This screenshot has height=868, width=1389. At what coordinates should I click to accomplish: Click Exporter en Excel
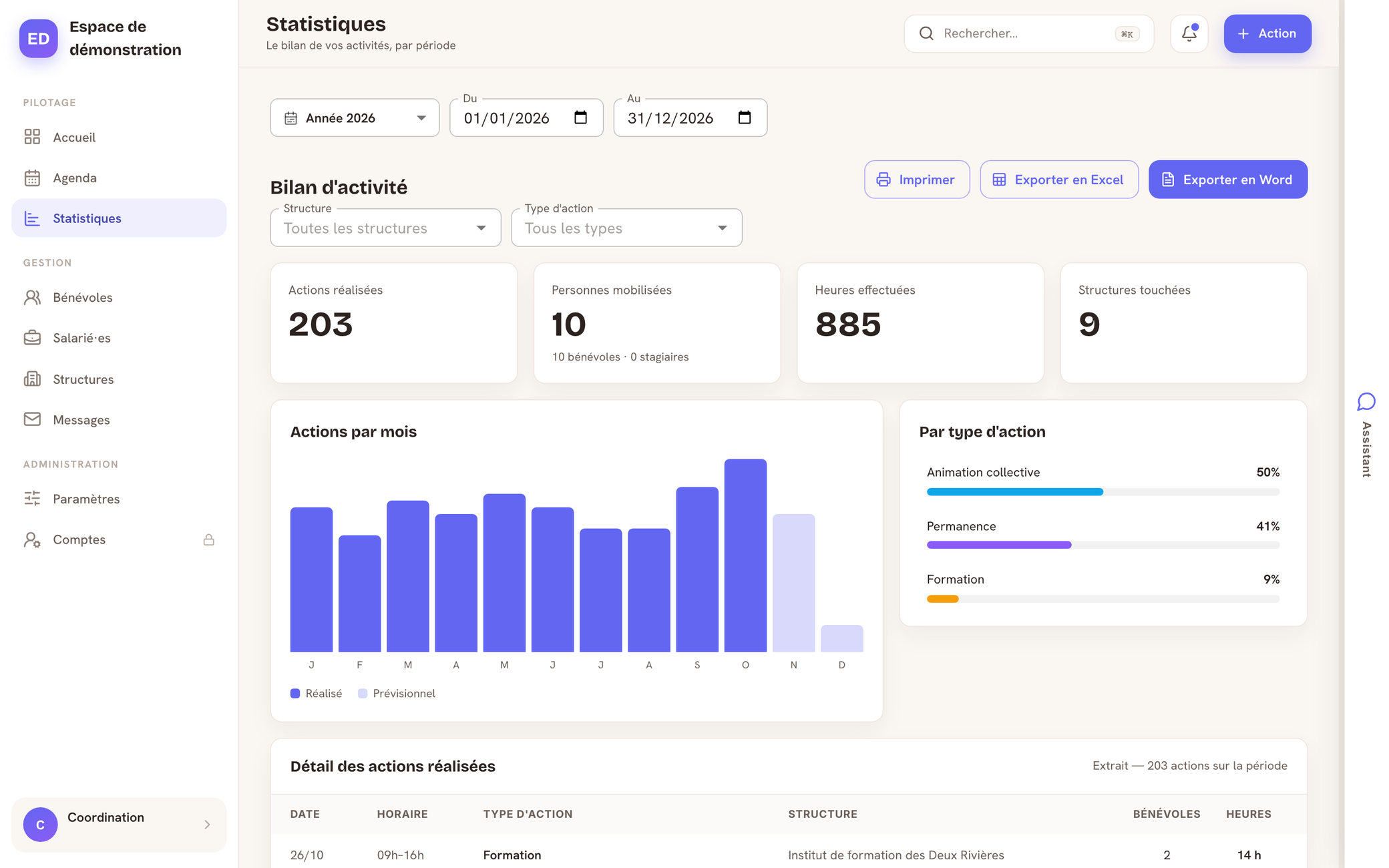[1059, 180]
